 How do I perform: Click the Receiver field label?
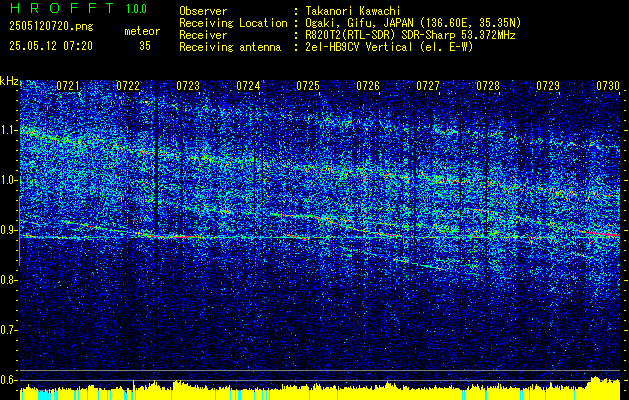(203, 35)
